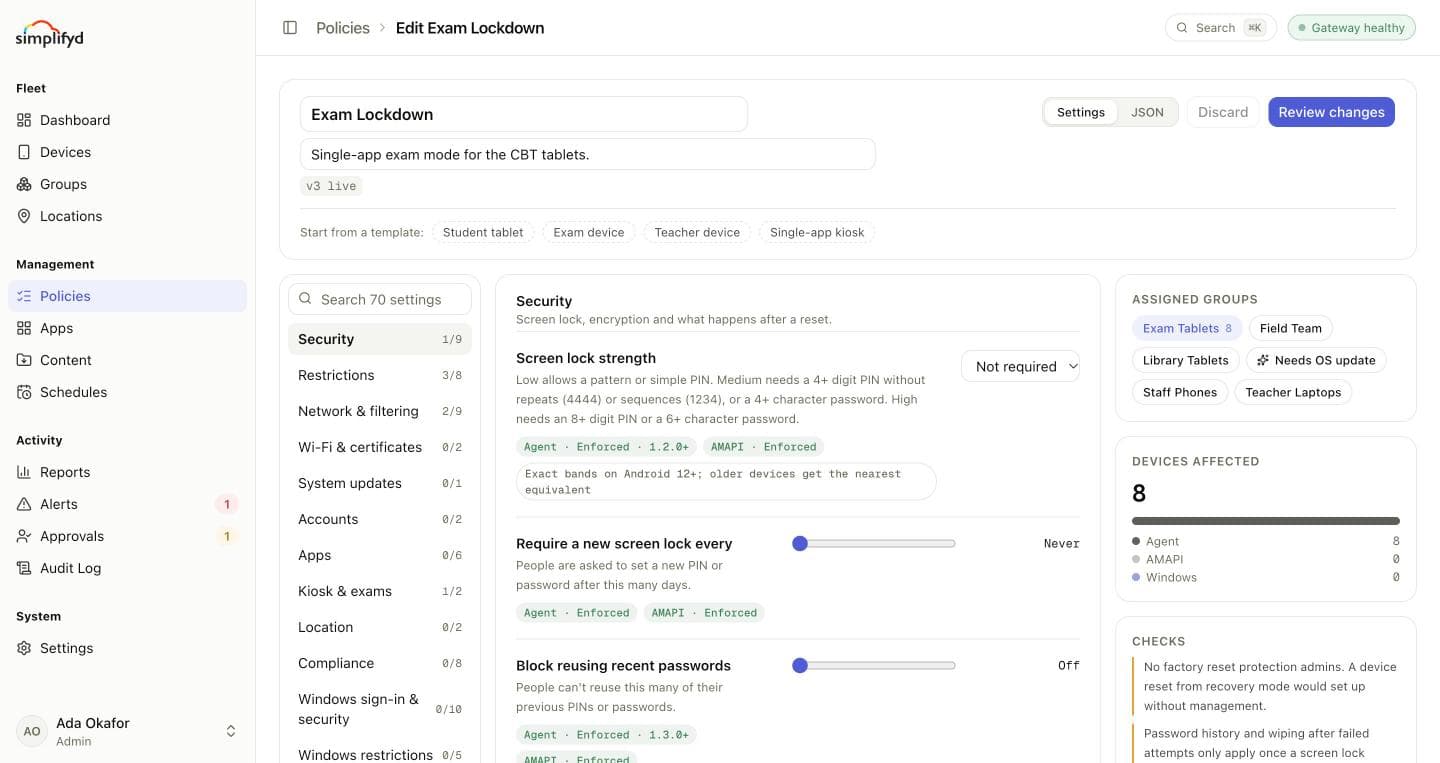Image resolution: width=1440 pixels, height=763 pixels.
Task: Expand the Ada Okafor account menu
Action: [127, 731]
